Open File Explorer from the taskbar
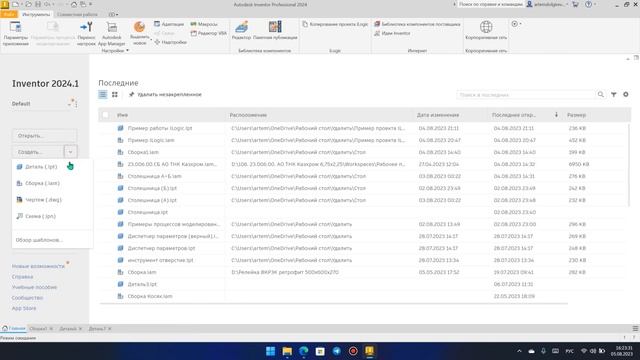Image resolution: width=640 pixels, height=360 pixels. [x=287, y=351]
